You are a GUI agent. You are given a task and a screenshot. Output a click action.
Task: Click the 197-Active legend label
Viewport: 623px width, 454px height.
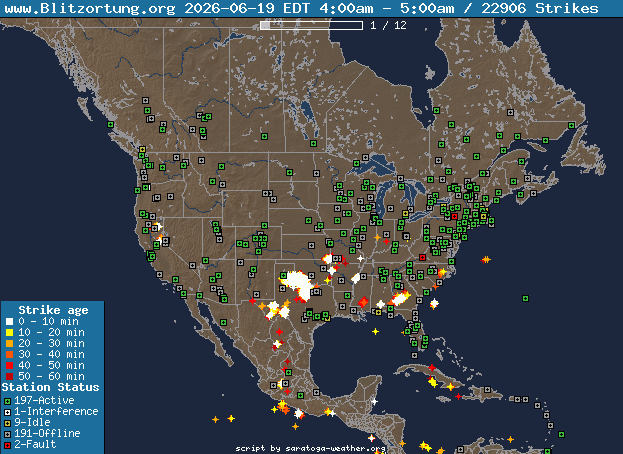pos(44,400)
